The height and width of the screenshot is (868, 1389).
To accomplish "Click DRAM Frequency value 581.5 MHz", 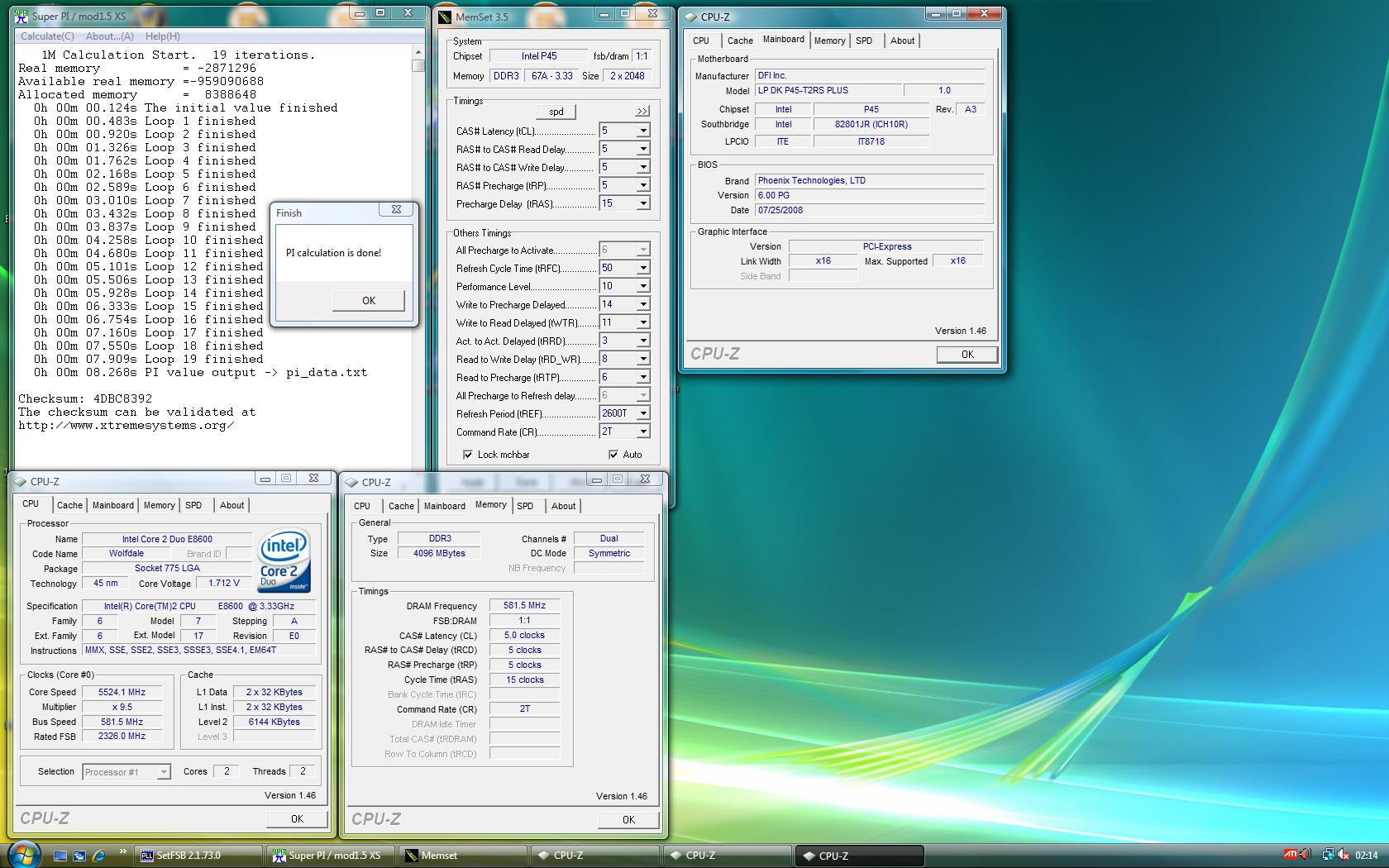I will [524, 606].
